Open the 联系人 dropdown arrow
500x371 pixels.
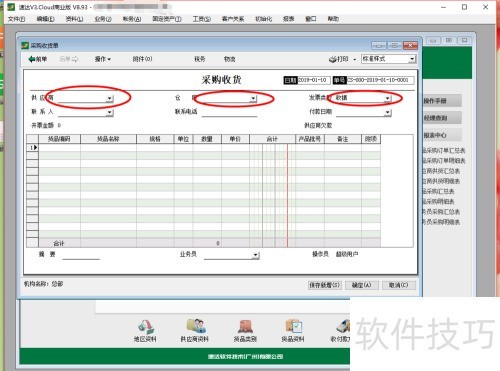(109, 113)
